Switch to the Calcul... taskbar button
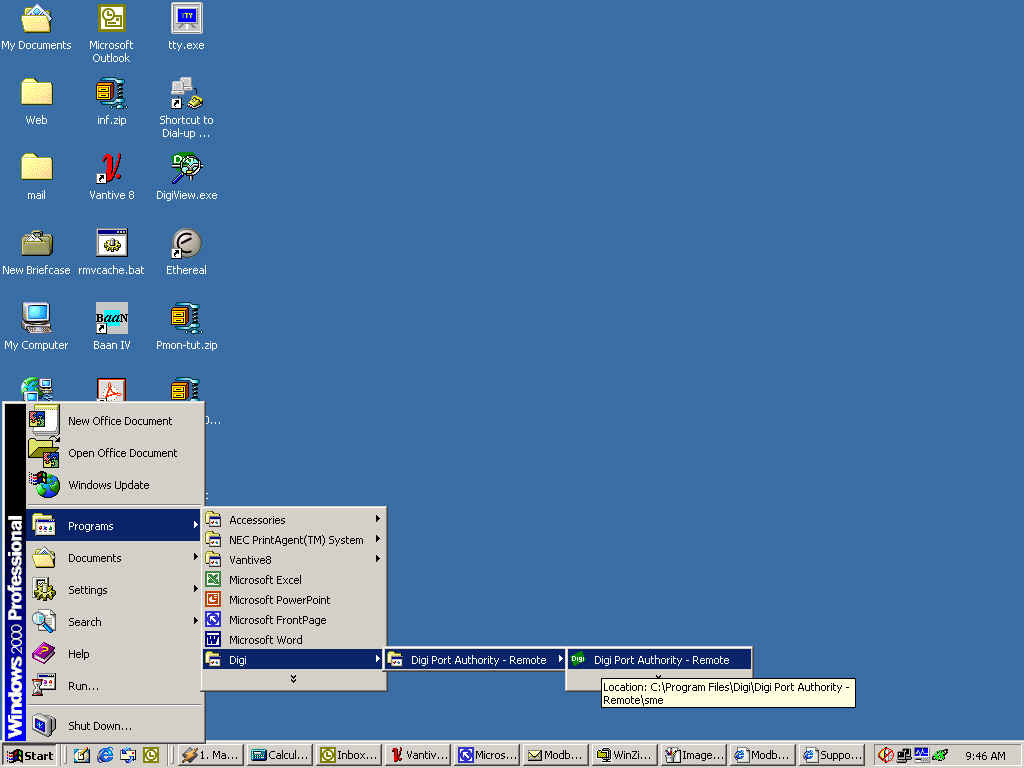The image size is (1024, 768). click(x=280, y=756)
